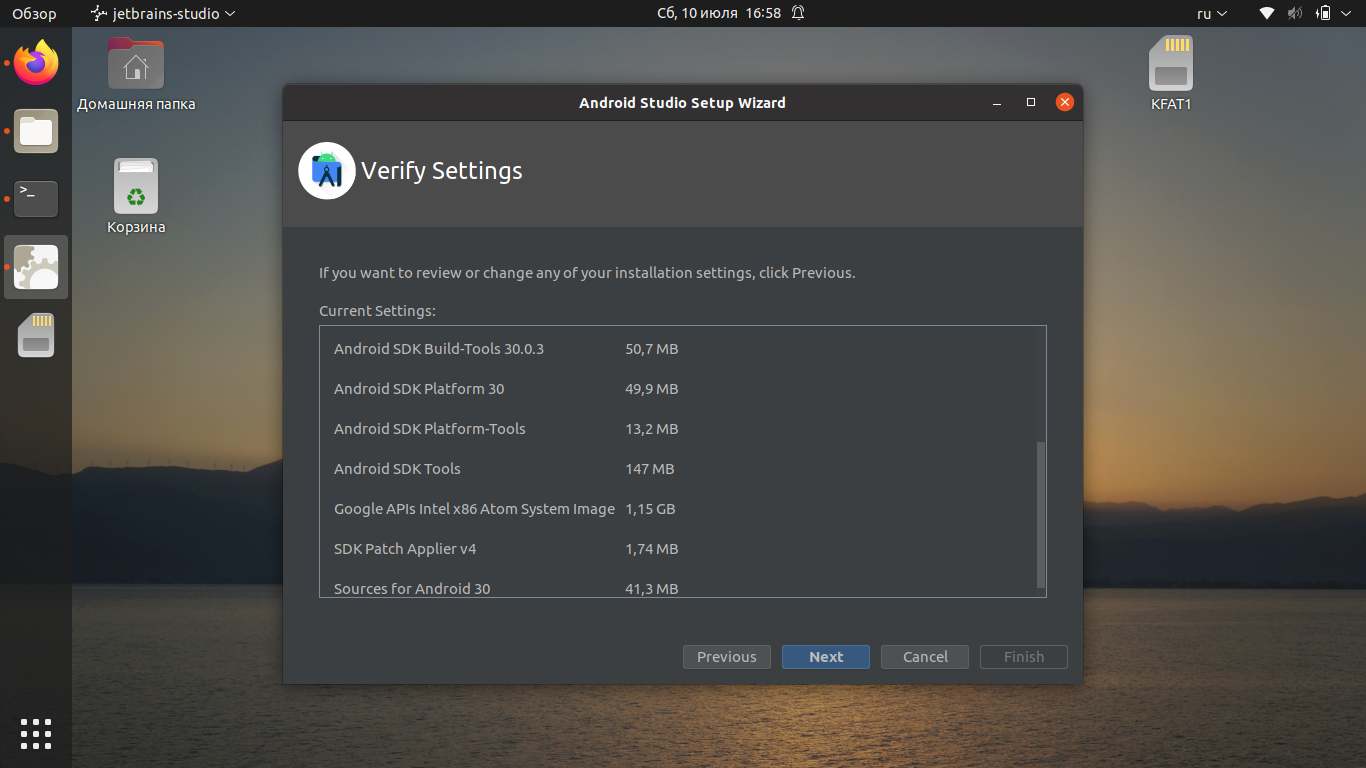Click the notification bell icon in top bar
The width and height of the screenshot is (1366, 768).
point(798,13)
